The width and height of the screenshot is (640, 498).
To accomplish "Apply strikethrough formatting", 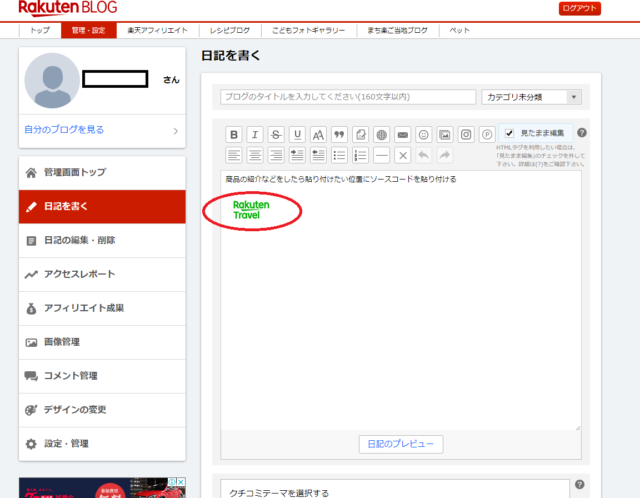I will point(276,134).
